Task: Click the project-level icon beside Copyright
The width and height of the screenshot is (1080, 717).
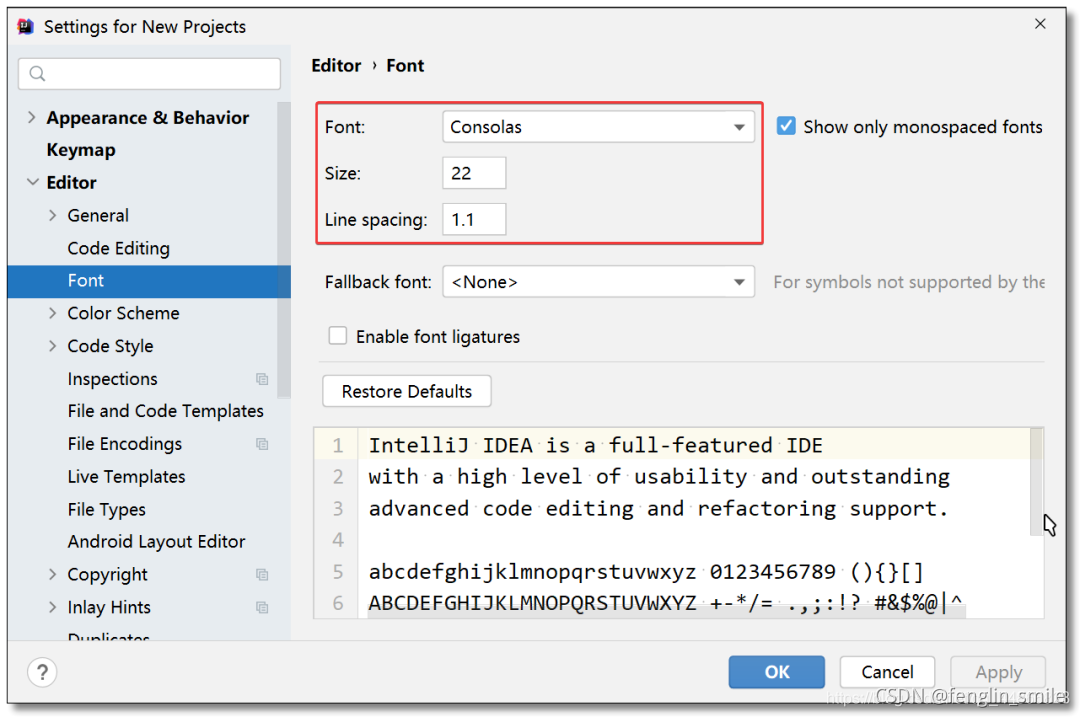Action: 262,574
